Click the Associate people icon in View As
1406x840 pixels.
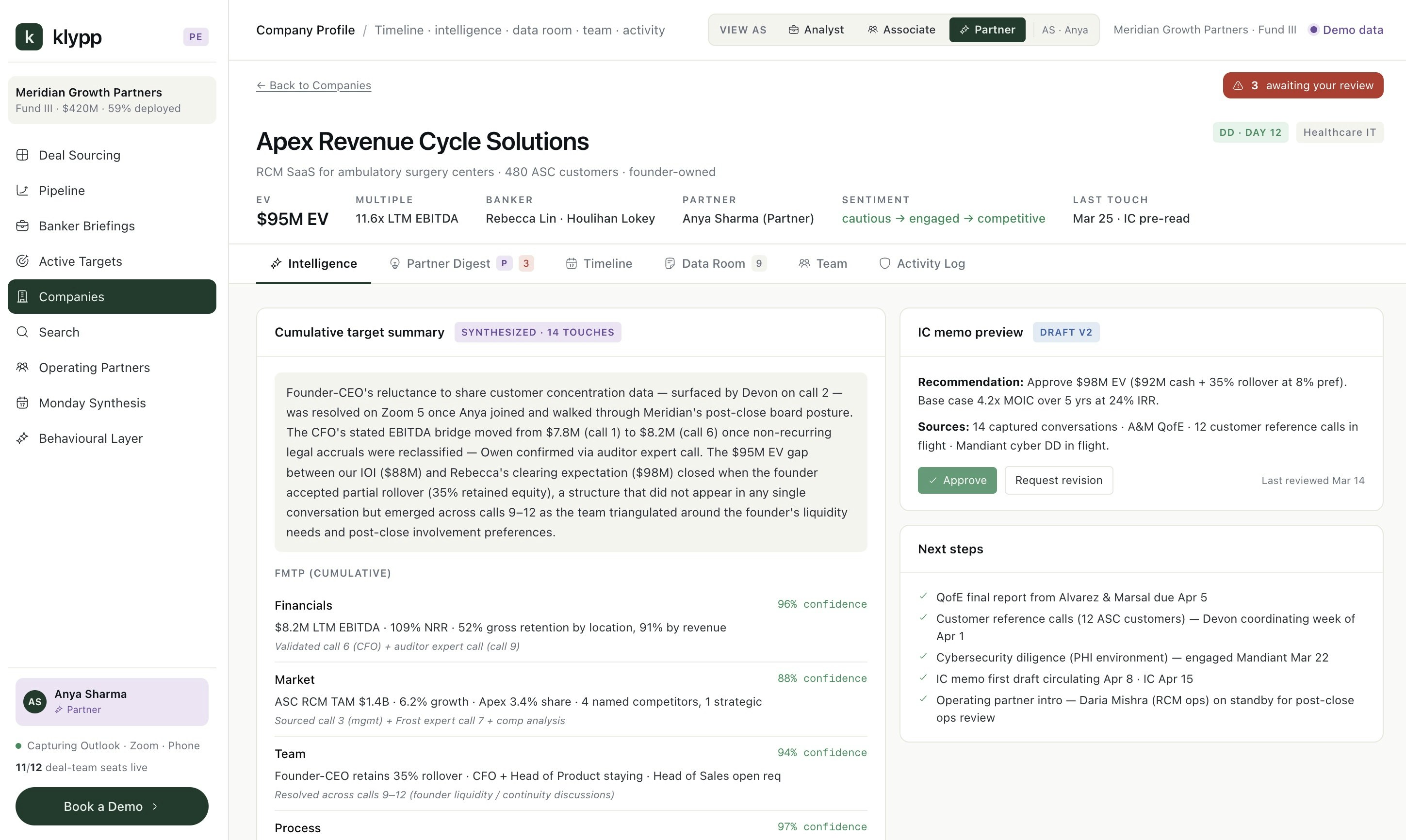click(873, 30)
